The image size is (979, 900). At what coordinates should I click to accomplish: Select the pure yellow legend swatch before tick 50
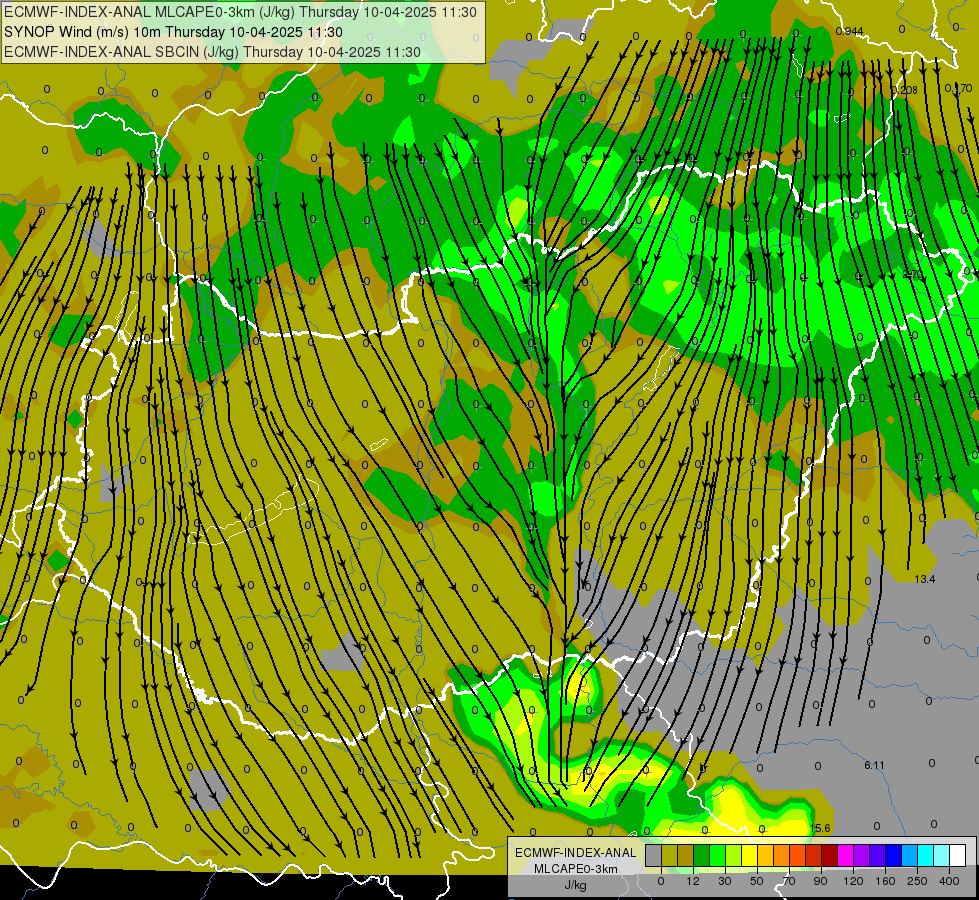750,855
